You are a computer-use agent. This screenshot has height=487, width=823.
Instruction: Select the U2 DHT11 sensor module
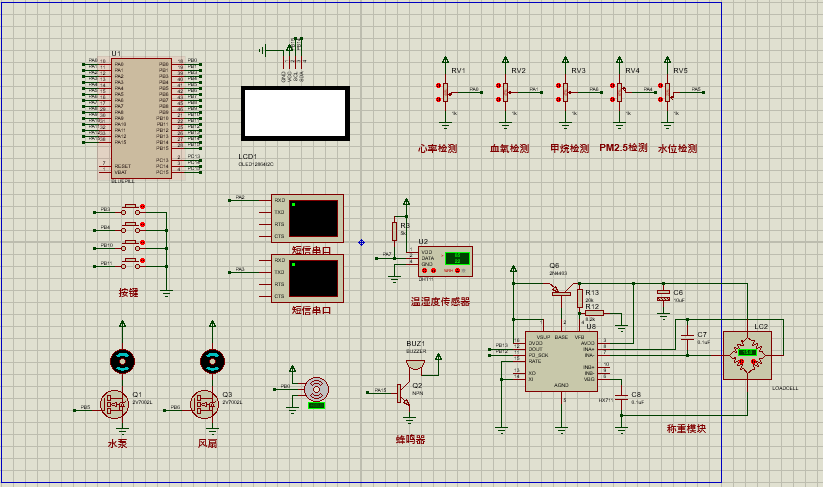445,261
